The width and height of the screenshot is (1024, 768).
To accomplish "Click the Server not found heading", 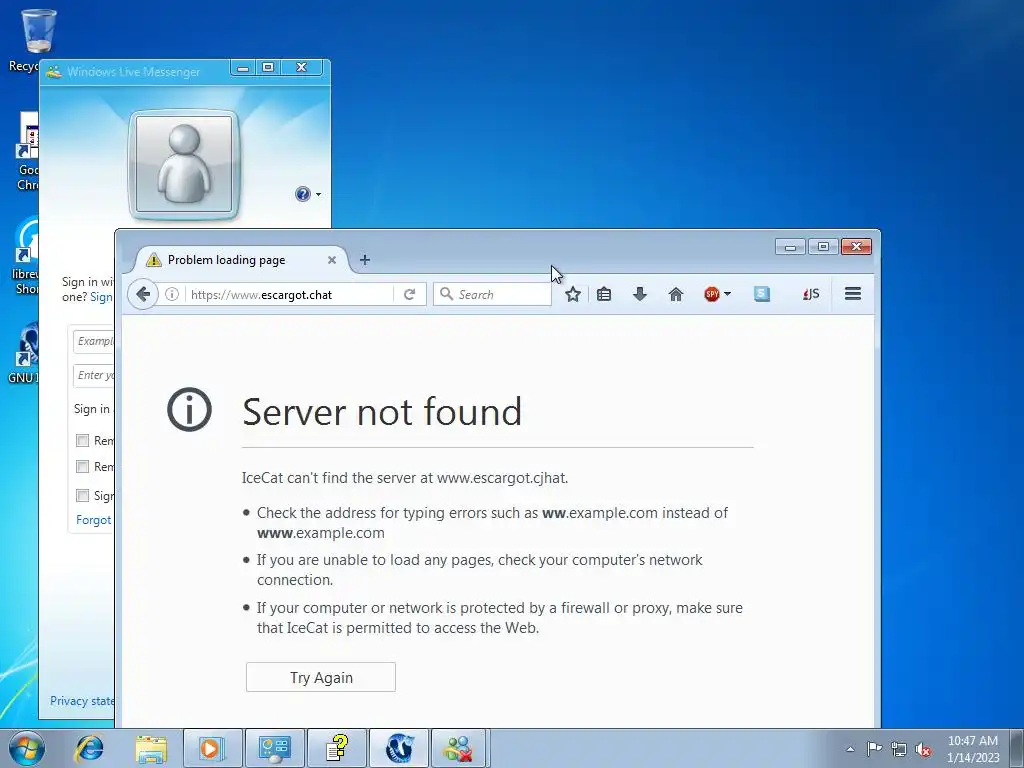I will (x=382, y=411).
